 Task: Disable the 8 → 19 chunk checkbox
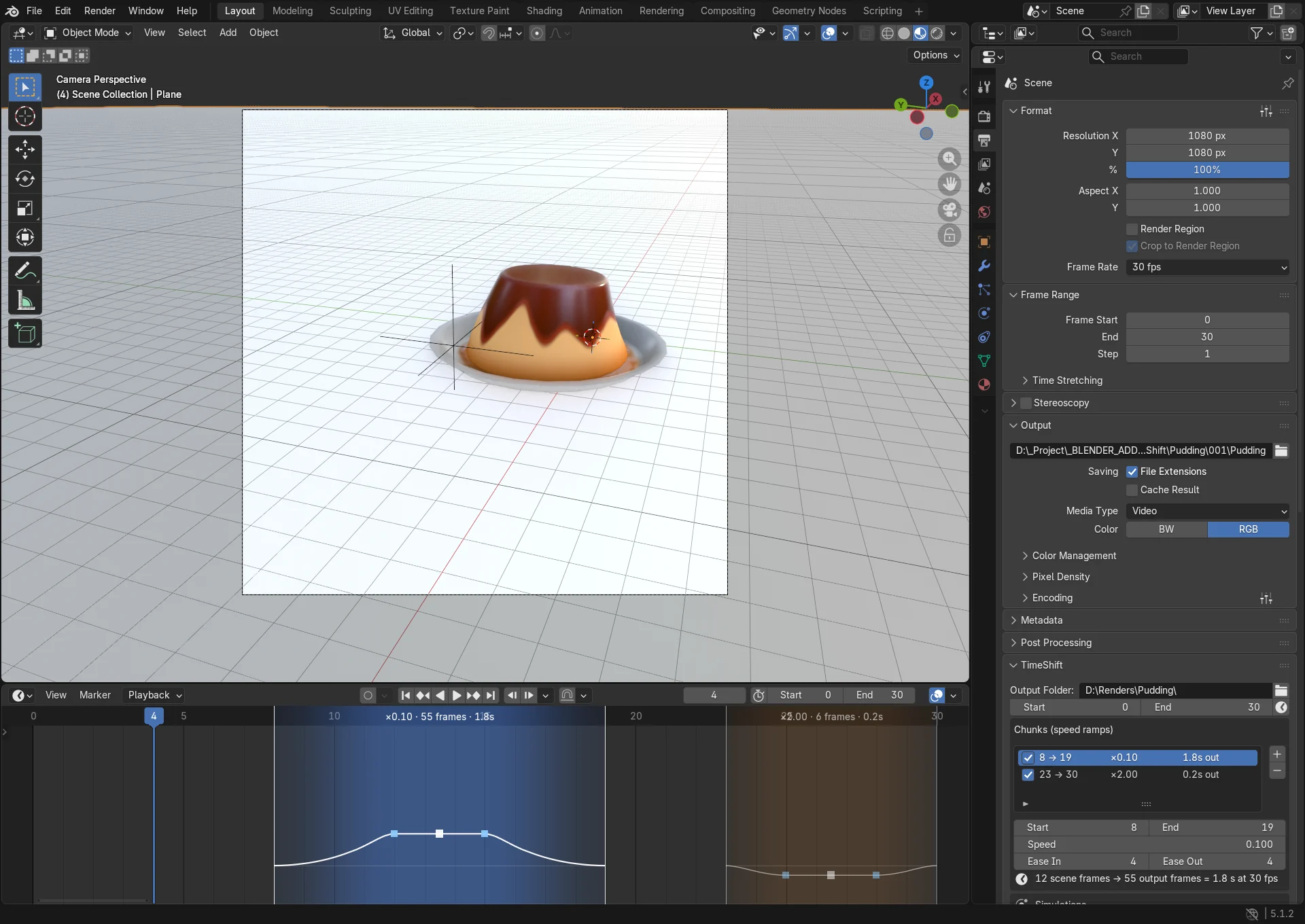click(x=1028, y=758)
